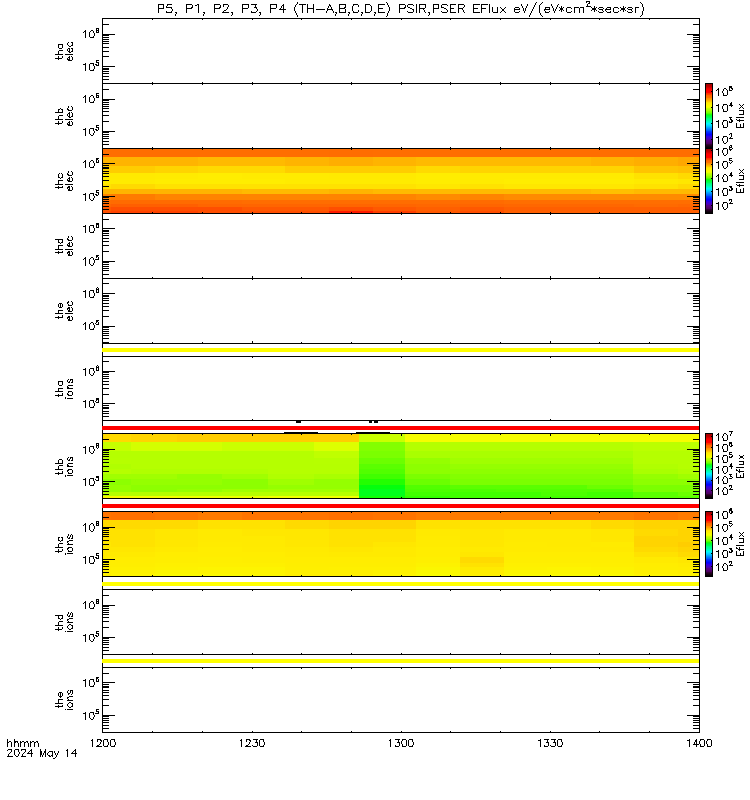Click the single black mark near 1240 above thb ions
The image size is (750, 800).
tap(298, 422)
